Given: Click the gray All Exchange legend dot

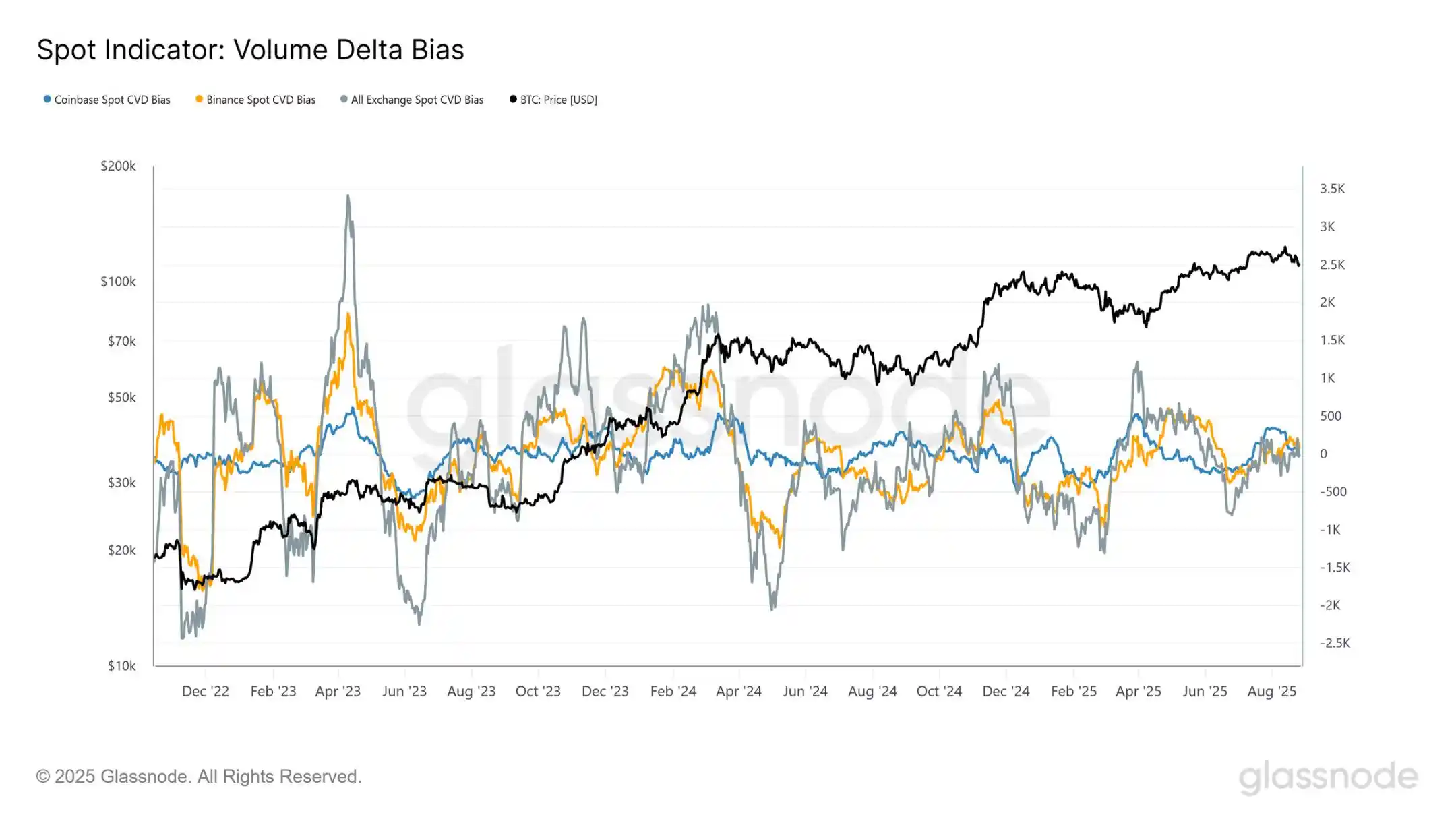Looking at the screenshot, I should click(344, 99).
